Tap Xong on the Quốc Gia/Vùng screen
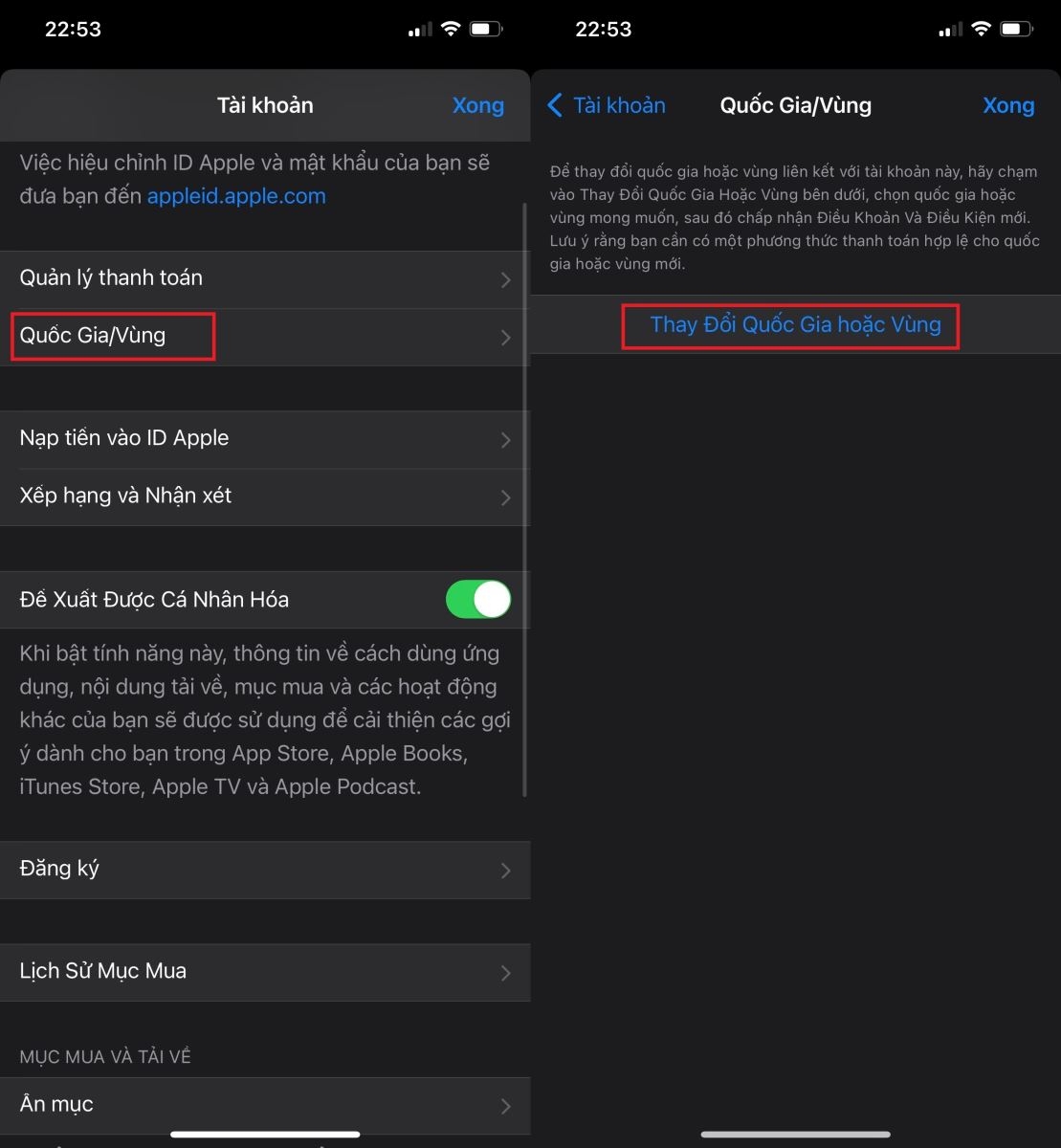Image resolution: width=1061 pixels, height=1148 pixels. tap(1008, 105)
